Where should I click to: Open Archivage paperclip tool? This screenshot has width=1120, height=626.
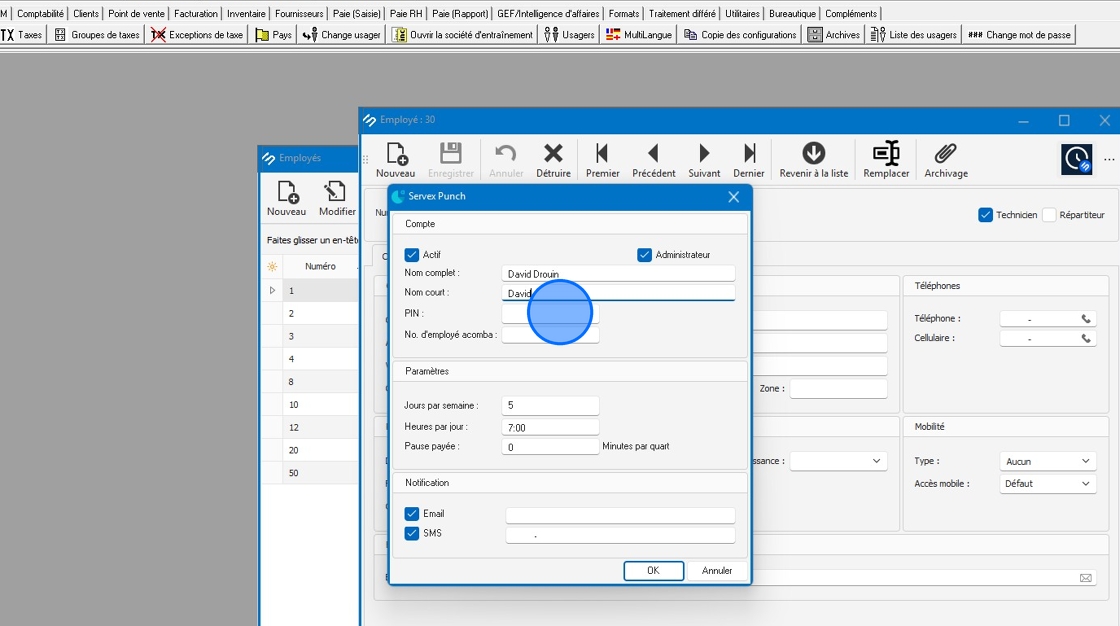945,159
